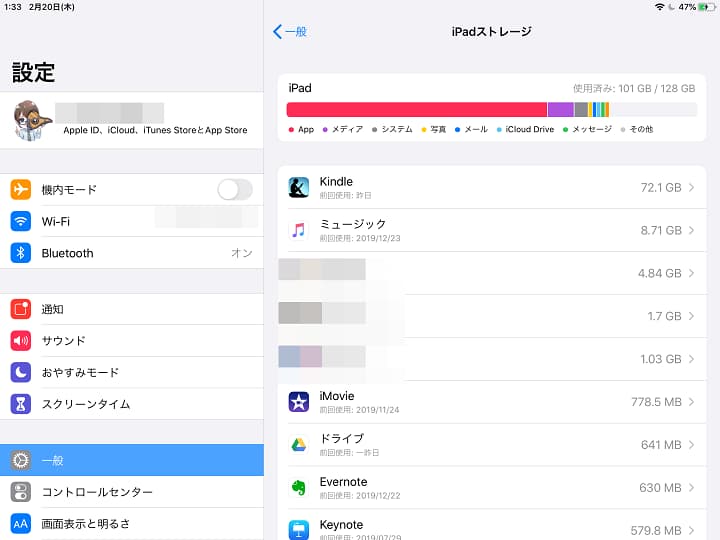Tap the おやすみモード moon icon
This screenshot has width=720, height=540.
point(21,372)
